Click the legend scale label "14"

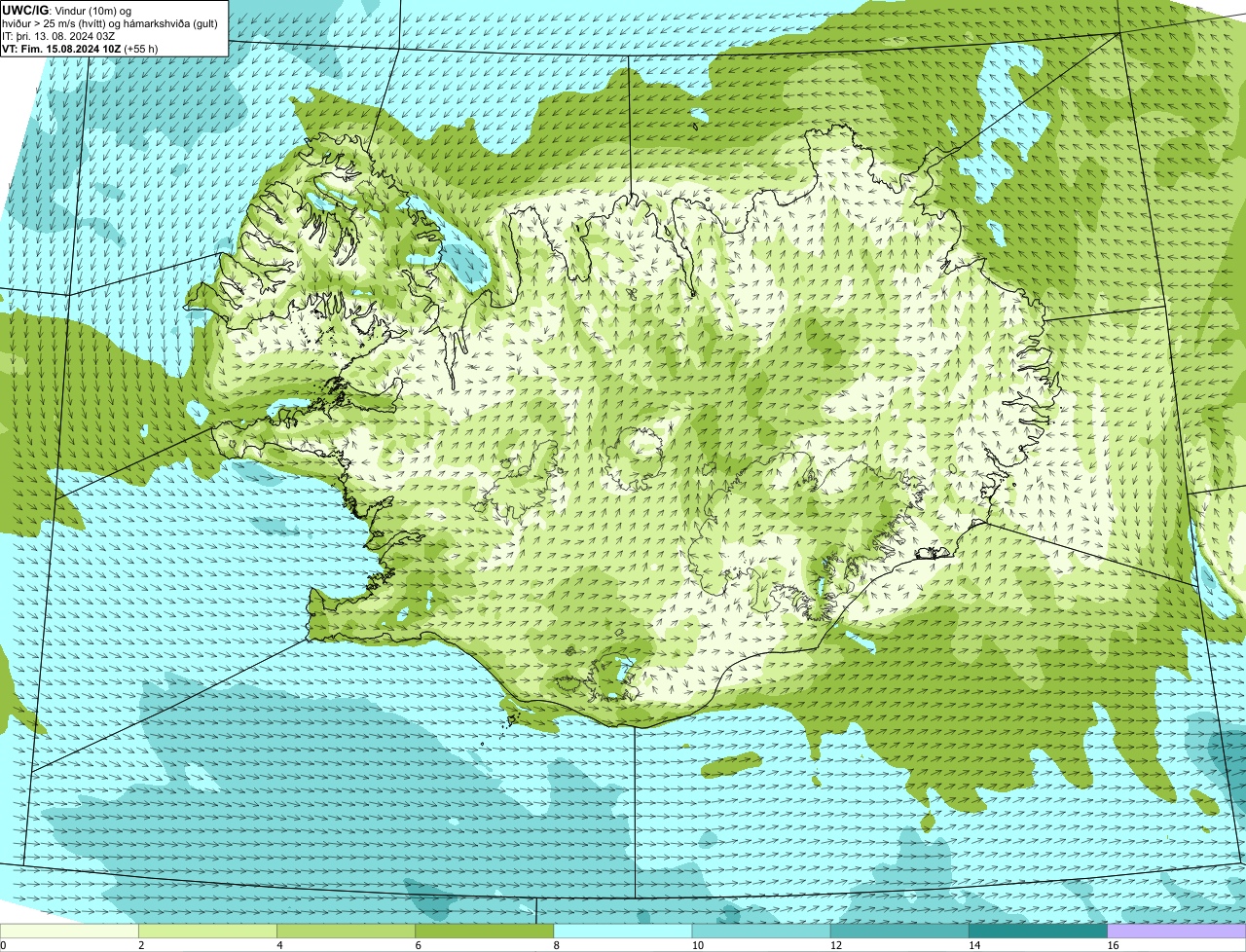[x=972, y=945]
